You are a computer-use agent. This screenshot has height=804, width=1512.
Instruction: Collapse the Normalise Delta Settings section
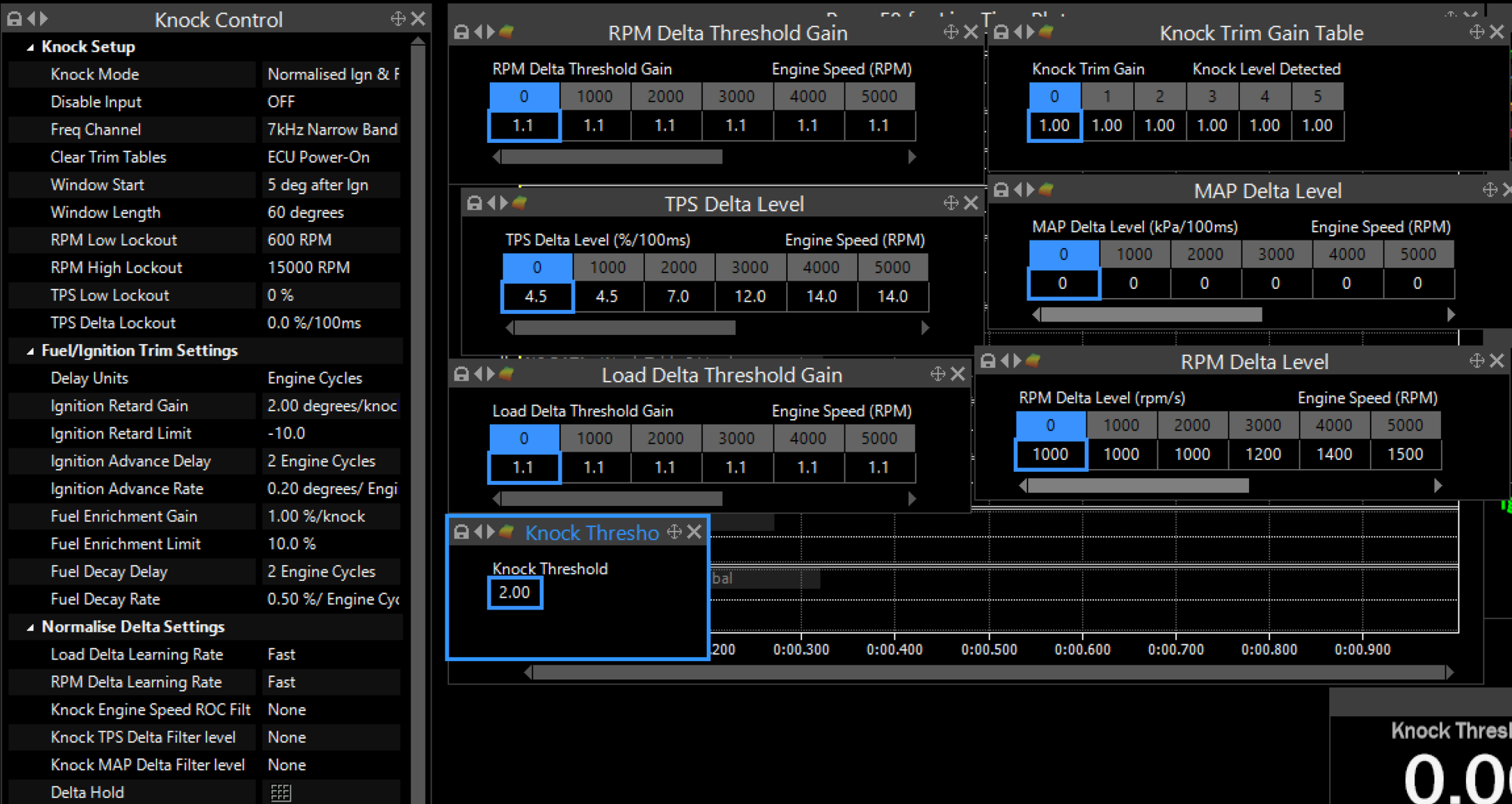click(30, 627)
